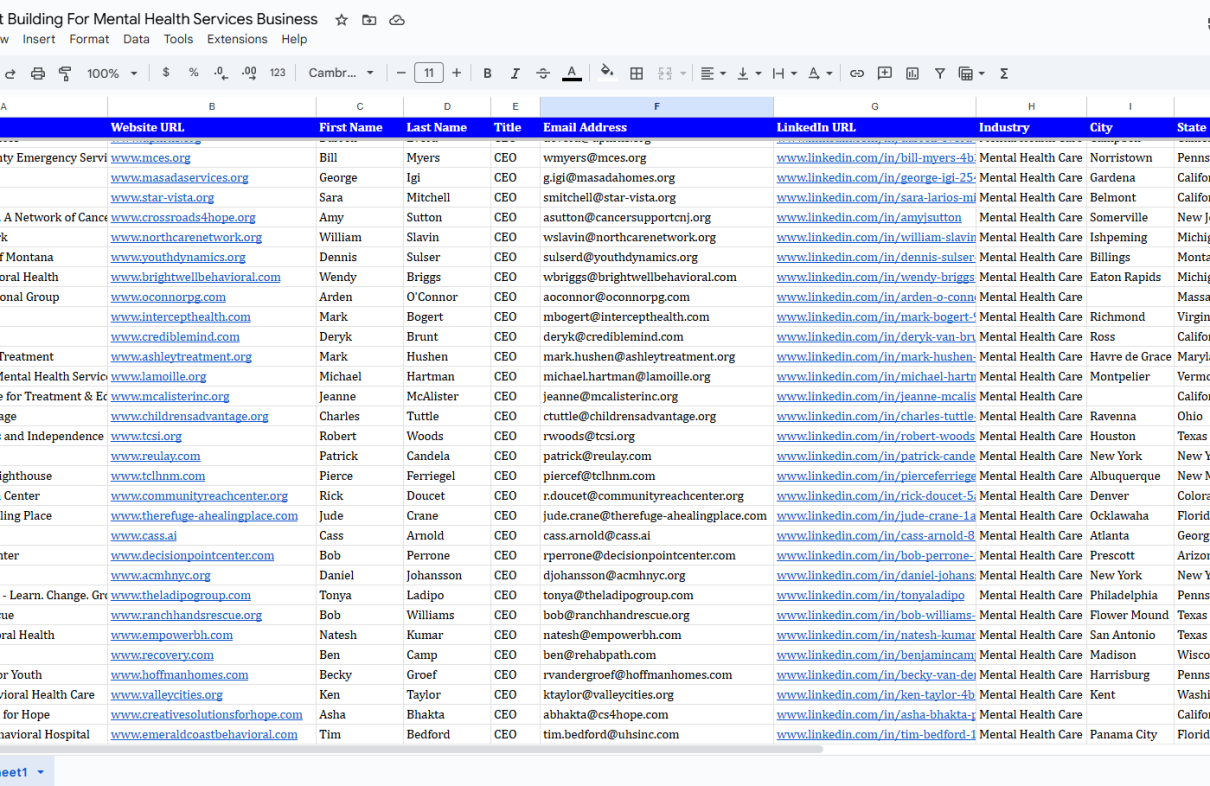Open the Tools menu
1210x786 pixels.
pyautogui.click(x=178, y=39)
